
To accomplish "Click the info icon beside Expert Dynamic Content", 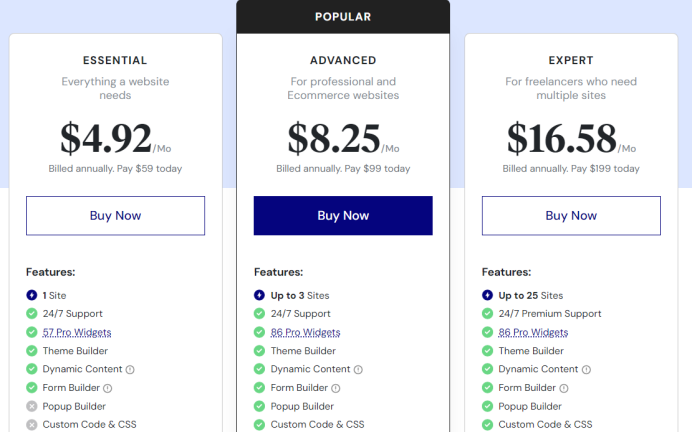I will (586, 369).
